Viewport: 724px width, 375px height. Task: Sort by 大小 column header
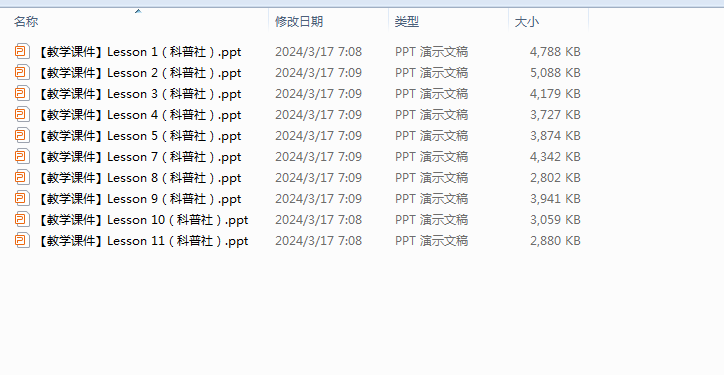(x=549, y=22)
